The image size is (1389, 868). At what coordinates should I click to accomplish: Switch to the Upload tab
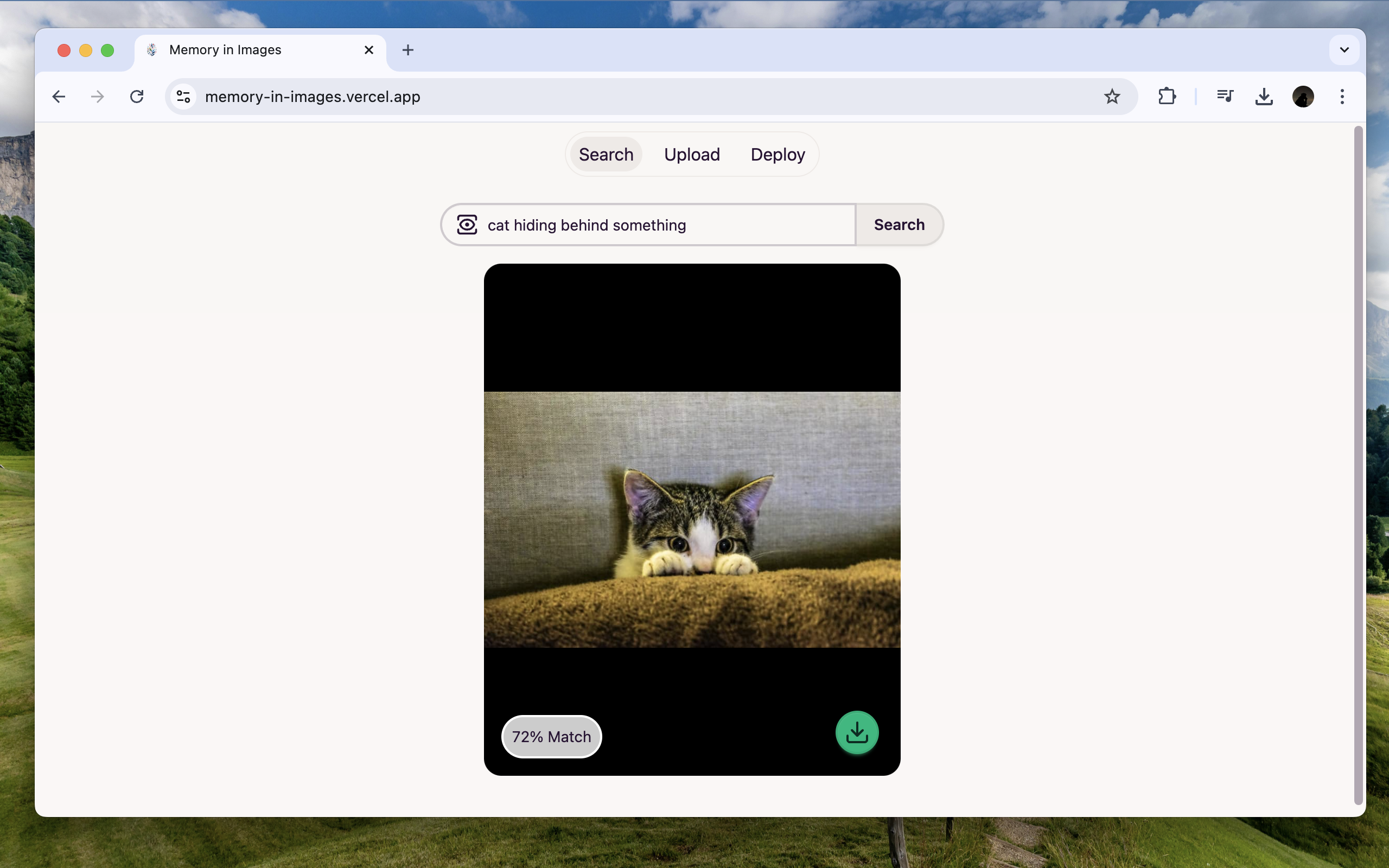[692, 155]
